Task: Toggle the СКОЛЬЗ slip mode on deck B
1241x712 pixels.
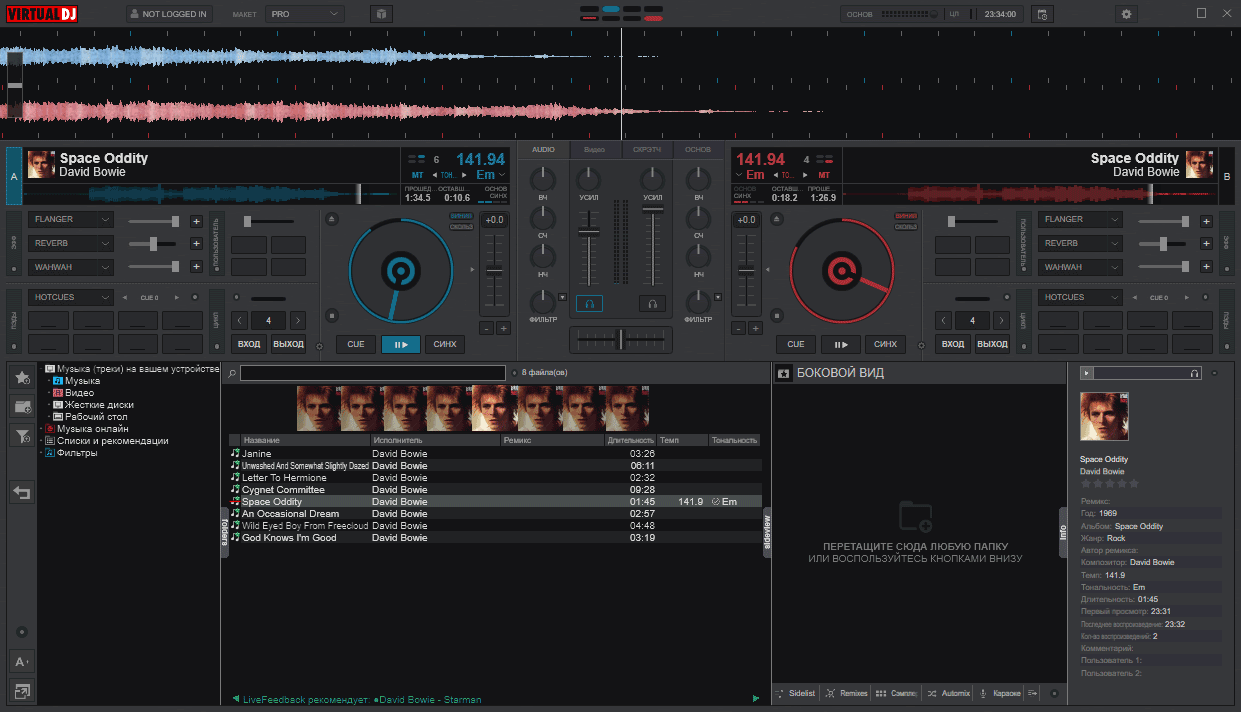Action: click(x=906, y=226)
